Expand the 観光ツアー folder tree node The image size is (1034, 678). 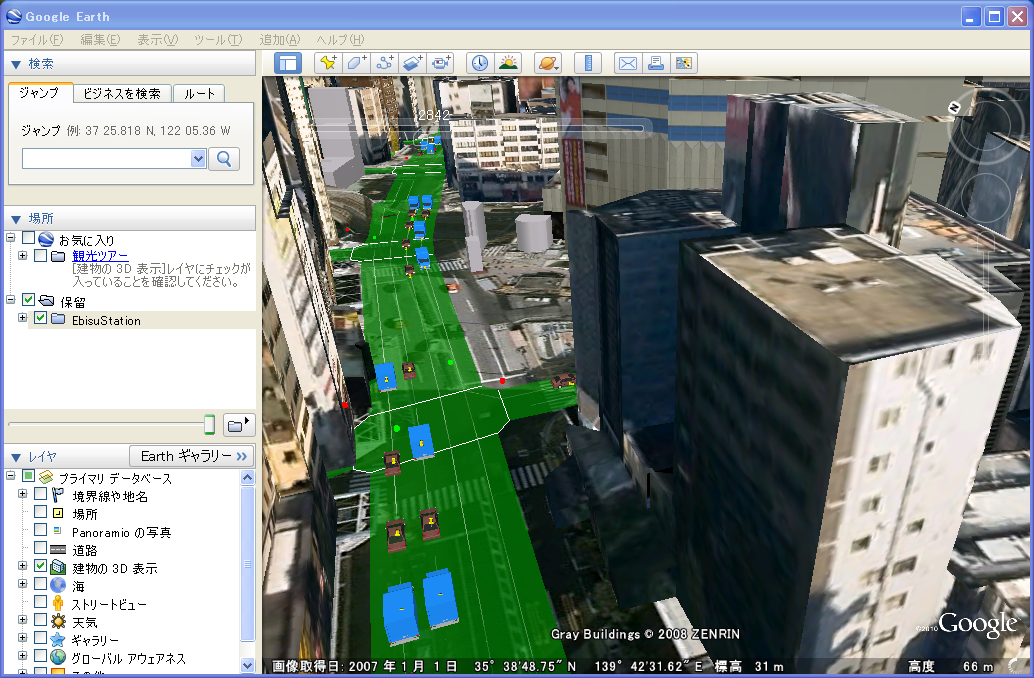[22, 255]
